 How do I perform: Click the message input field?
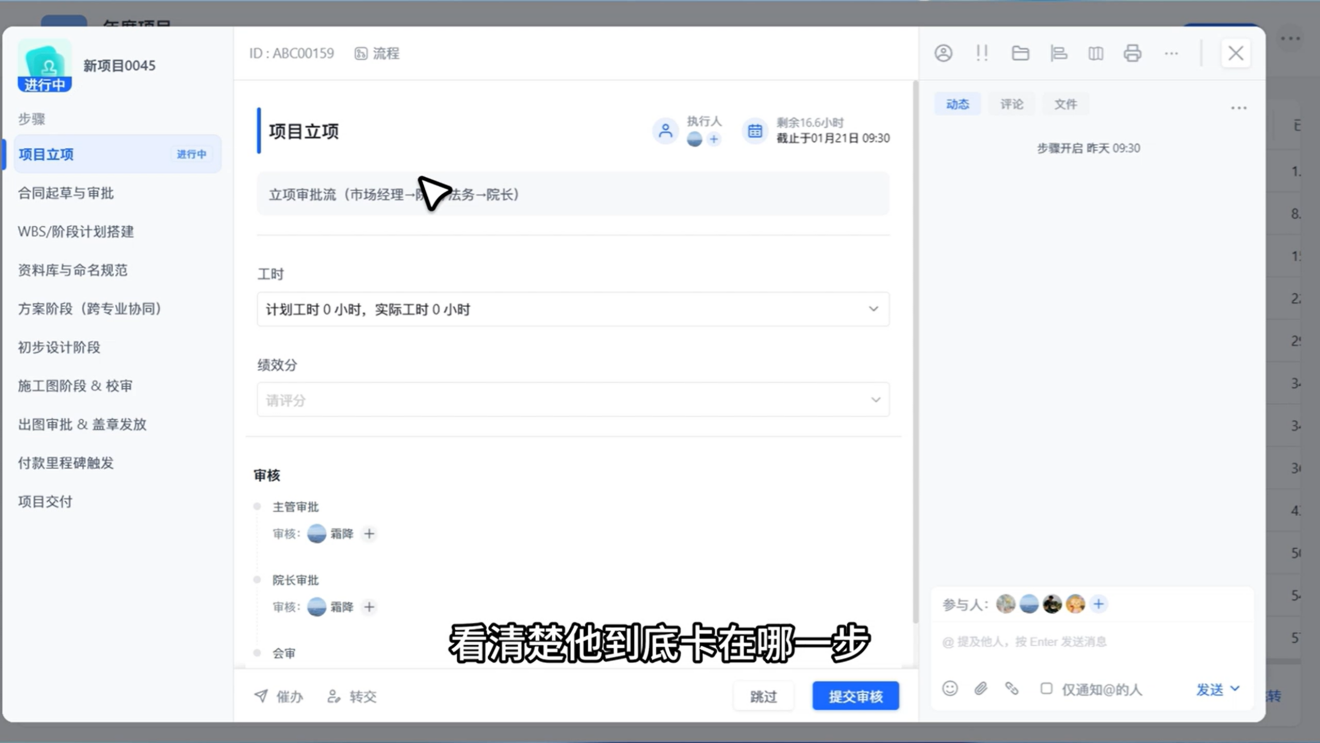(1092, 641)
